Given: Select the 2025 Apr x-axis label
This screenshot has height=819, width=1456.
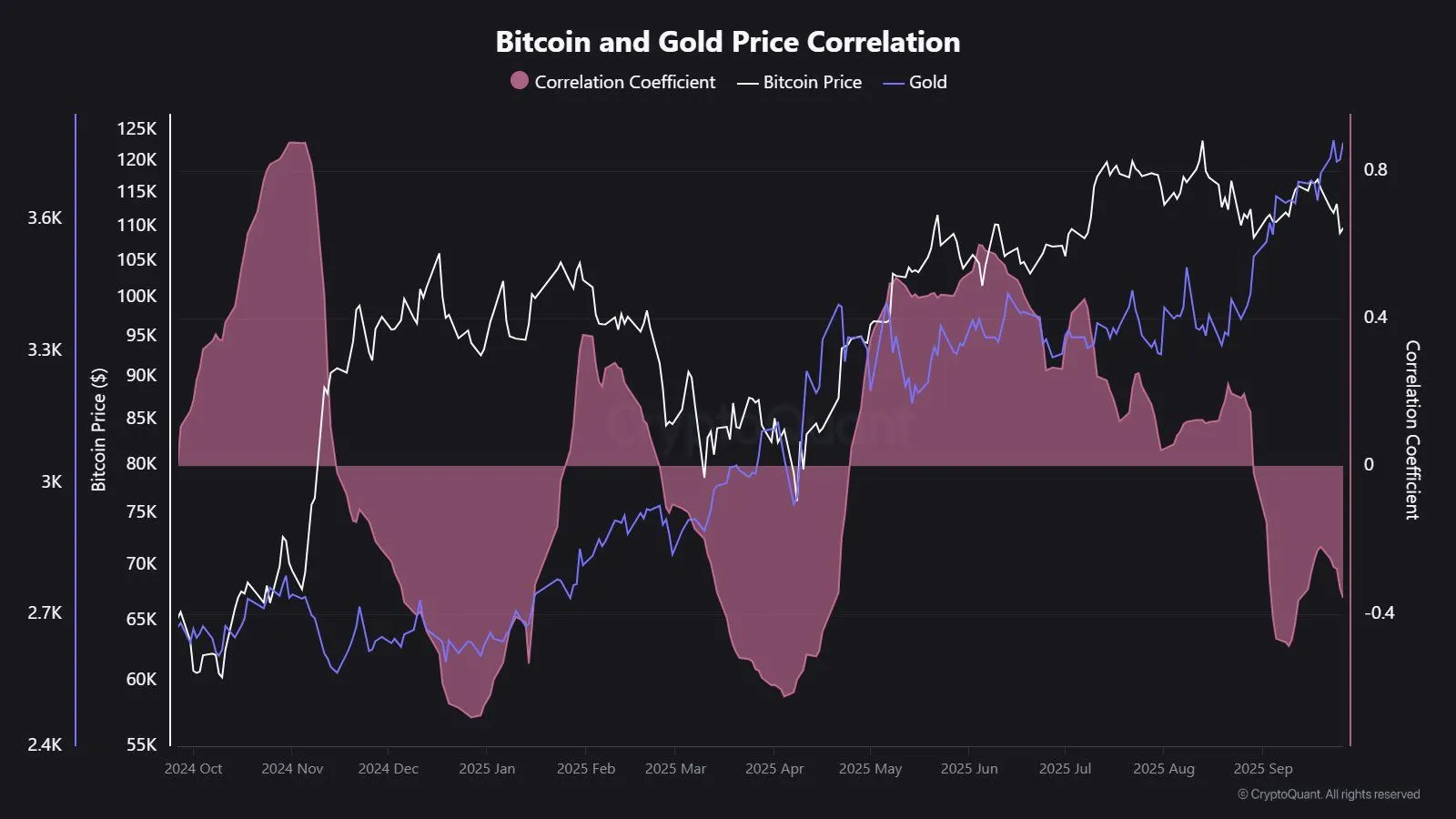Looking at the screenshot, I should point(774,769).
